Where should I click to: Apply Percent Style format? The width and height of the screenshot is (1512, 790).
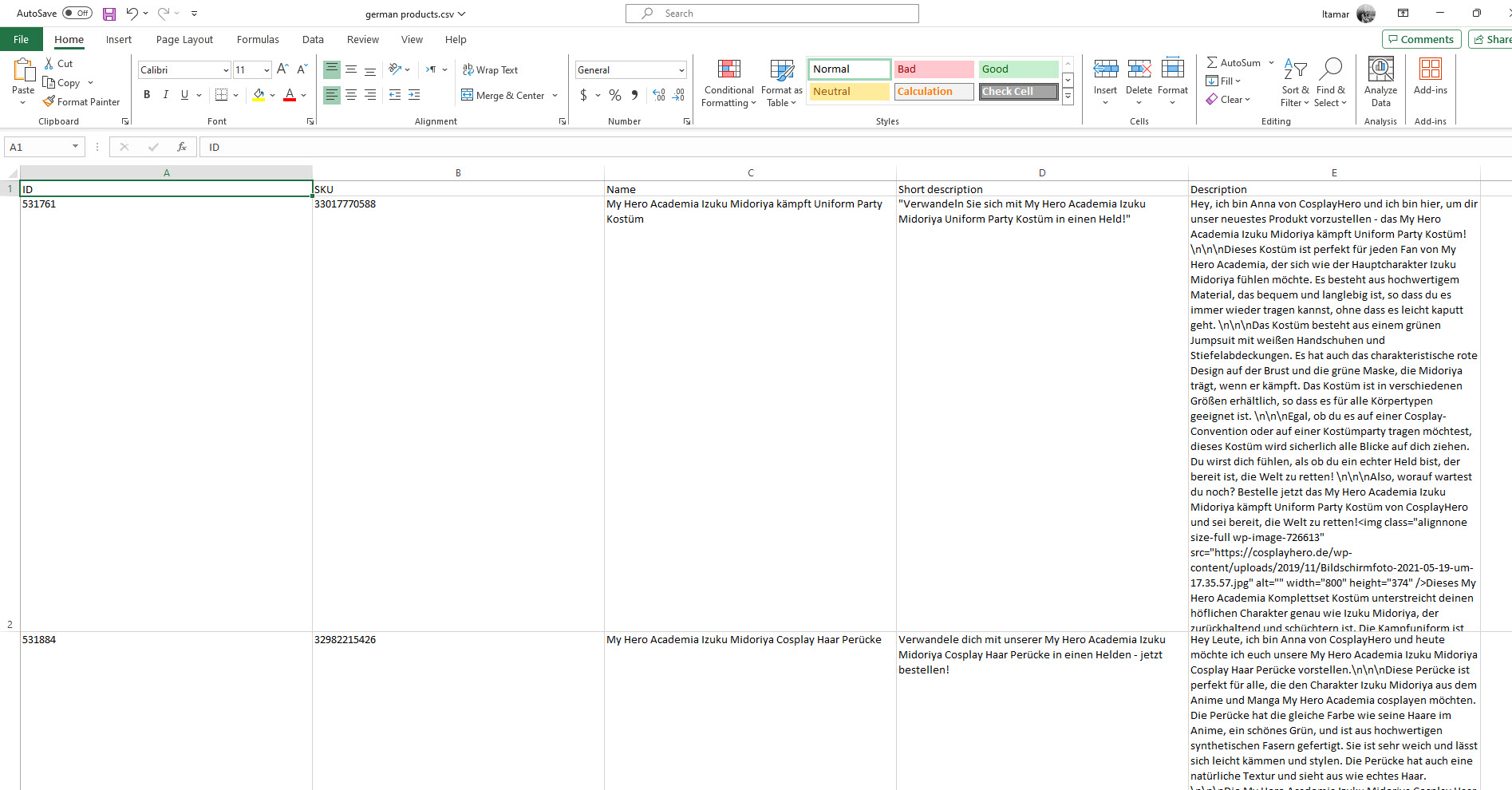[x=614, y=95]
